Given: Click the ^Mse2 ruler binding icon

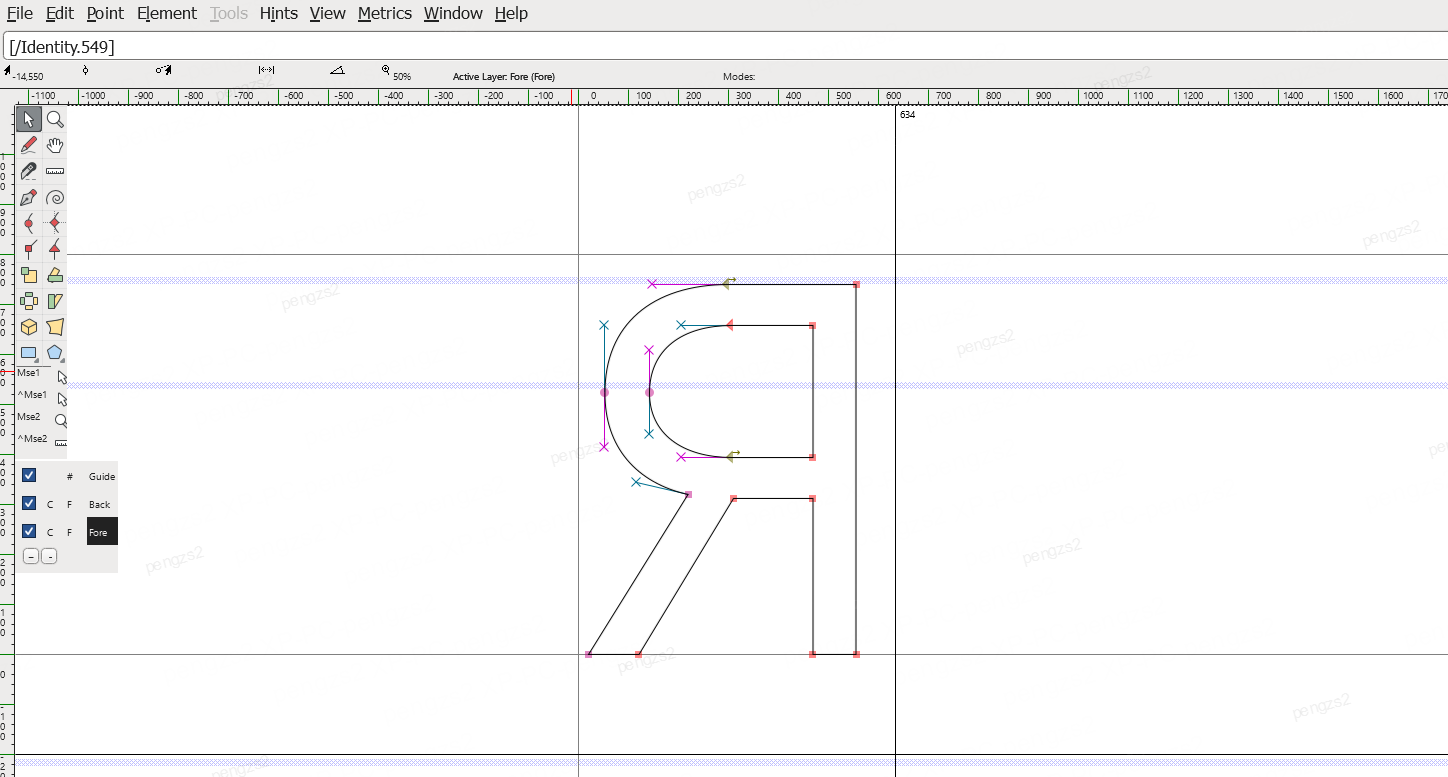Looking at the screenshot, I should (x=61, y=442).
